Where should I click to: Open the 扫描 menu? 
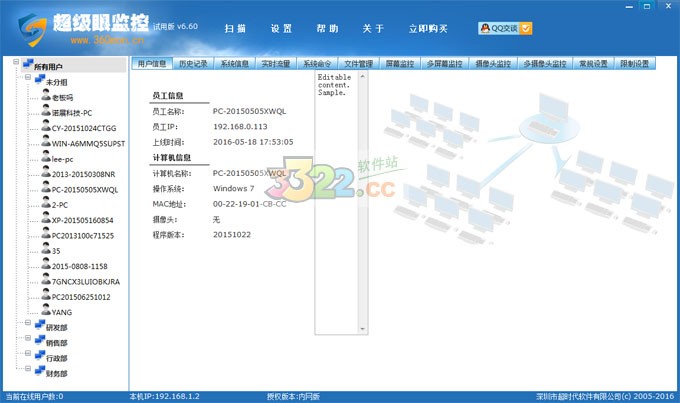tap(235, 29)
